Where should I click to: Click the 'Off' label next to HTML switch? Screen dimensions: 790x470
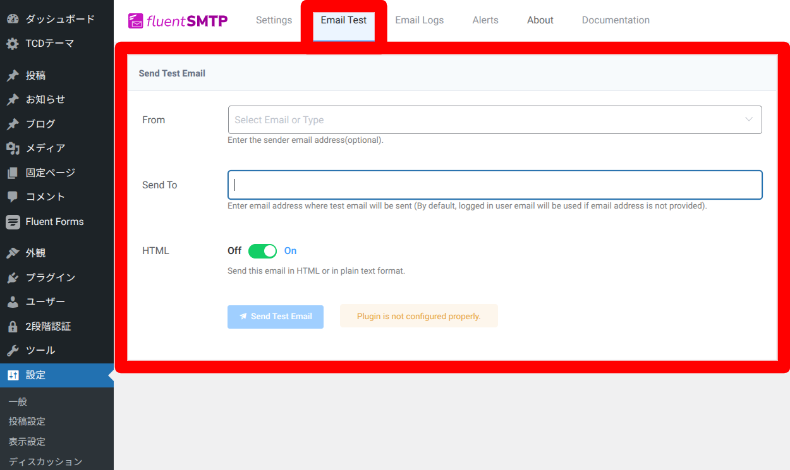tap(234, 251)
